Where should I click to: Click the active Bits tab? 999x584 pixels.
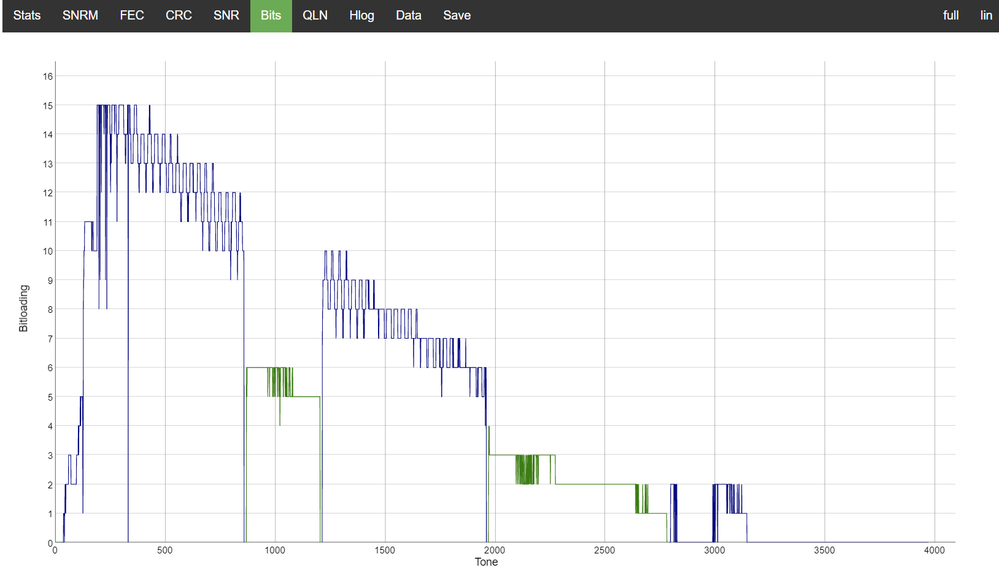pyautogui.click(x=270, y=16)
